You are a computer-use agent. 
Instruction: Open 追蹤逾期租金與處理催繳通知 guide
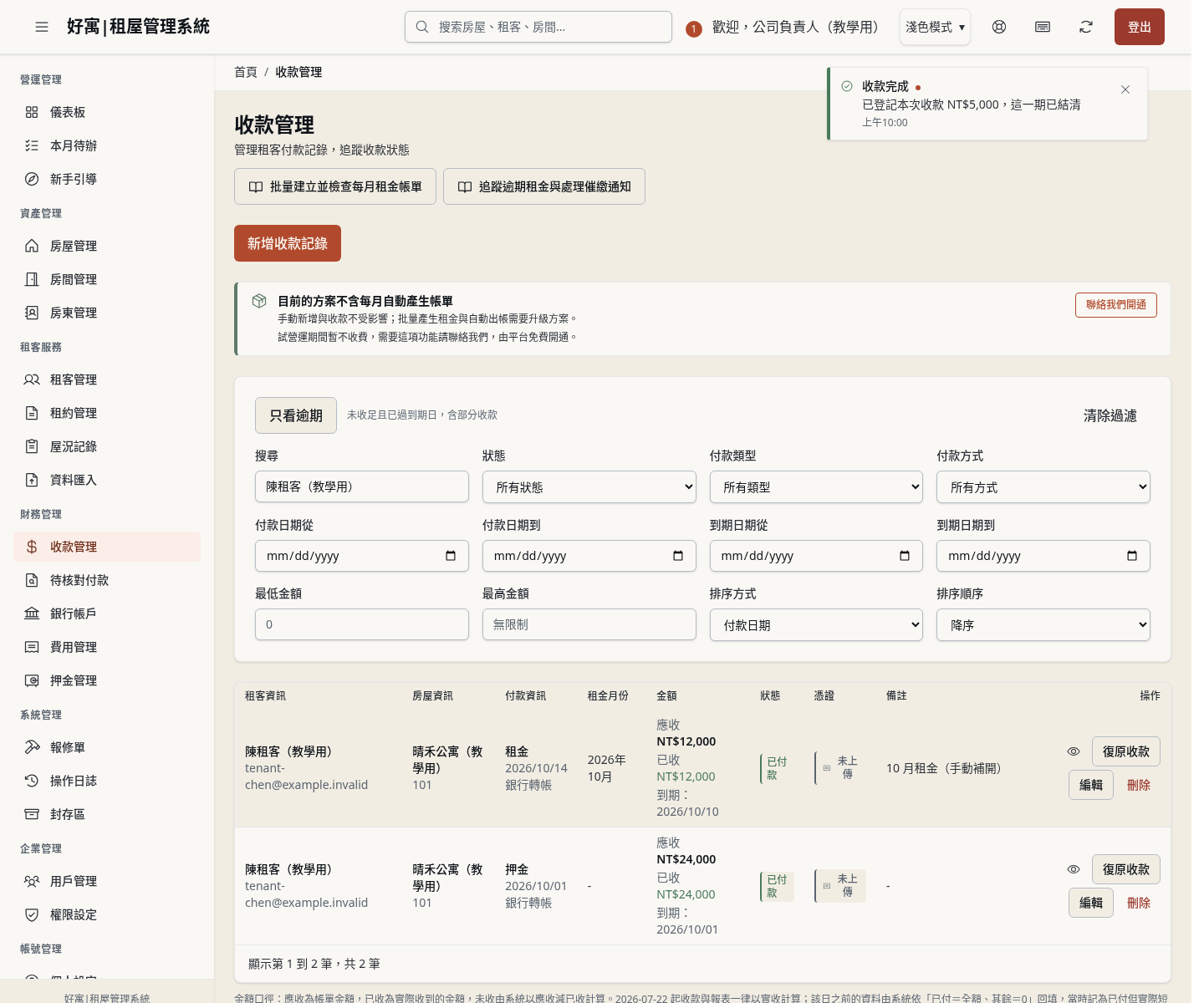[x=544, y=186]
